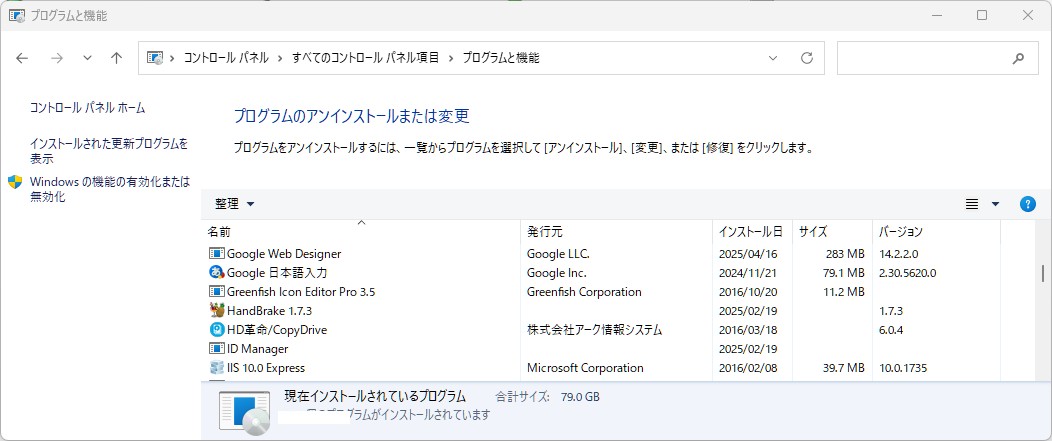Click size 283 MB cell
Image resolution: width=1052 pixels, height=441 pixels.
(x=845, y=254)
